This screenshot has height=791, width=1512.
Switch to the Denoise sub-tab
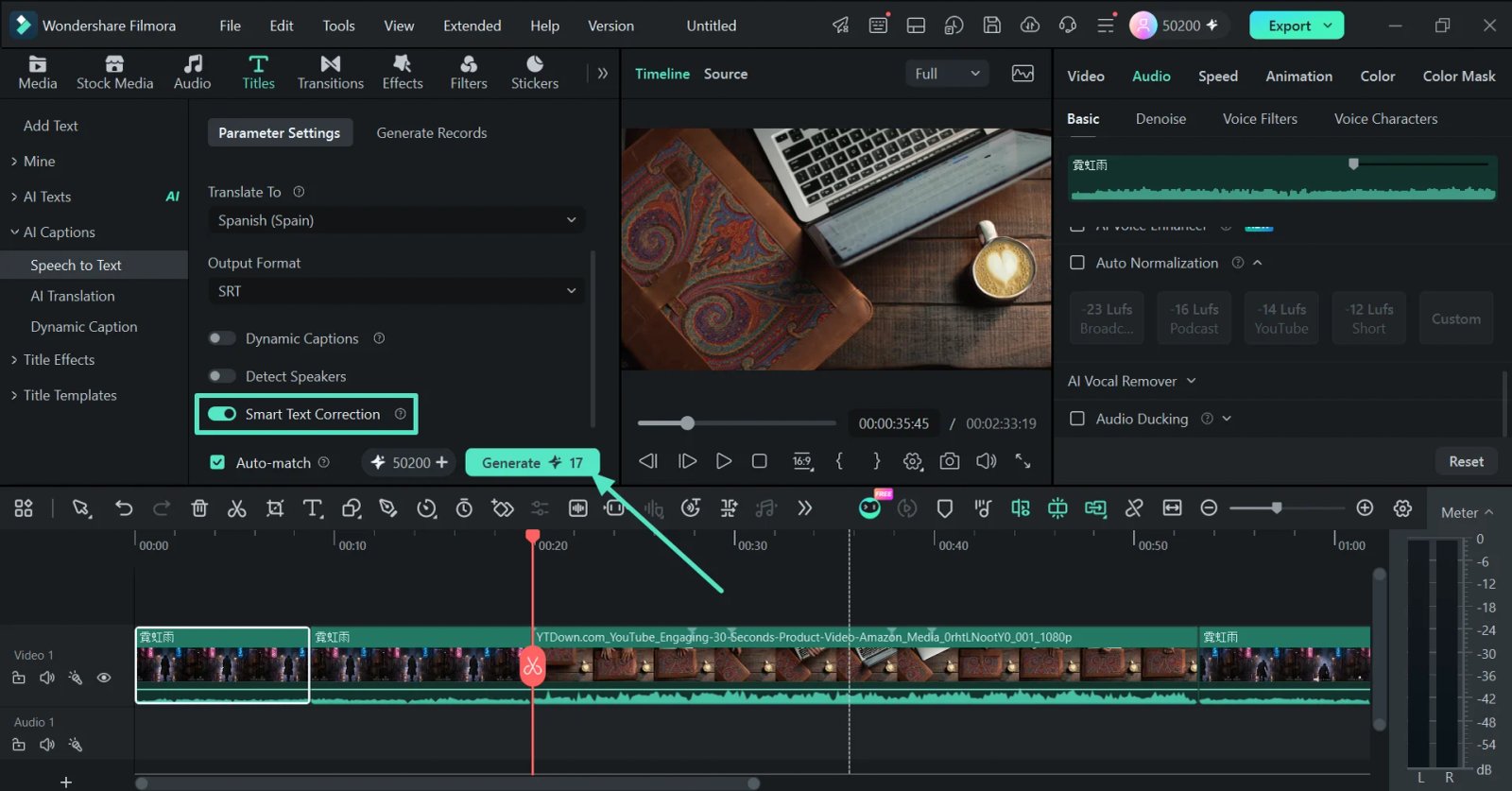pos(1160,119)
